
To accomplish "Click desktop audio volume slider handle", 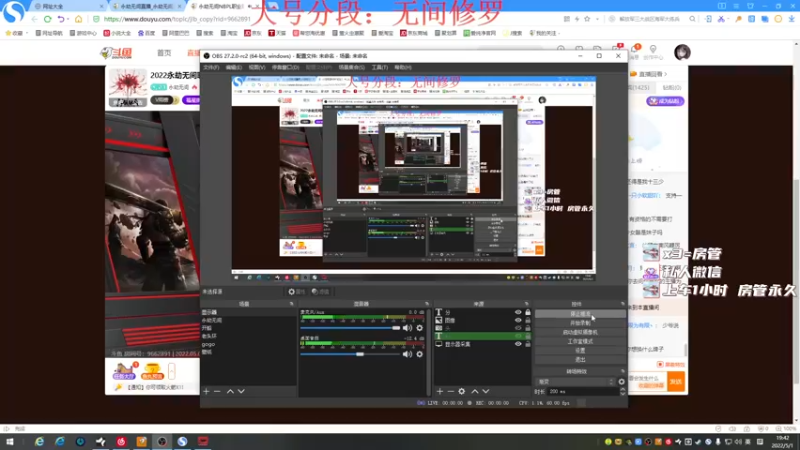I will (x=360, y=354).
